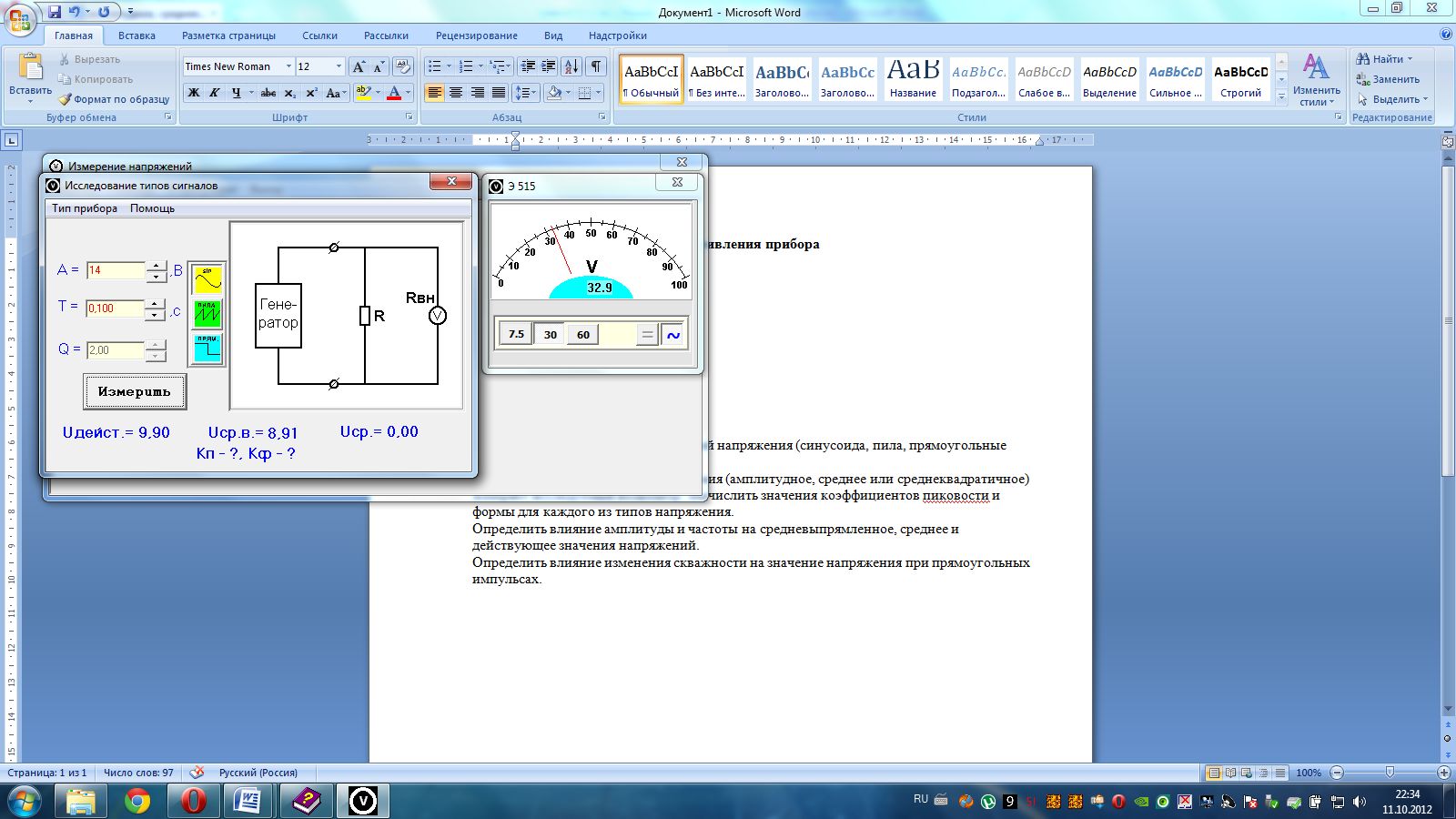
Task: Open the Рецензирование ribbon tab
Action: click(x=476, y=35)
